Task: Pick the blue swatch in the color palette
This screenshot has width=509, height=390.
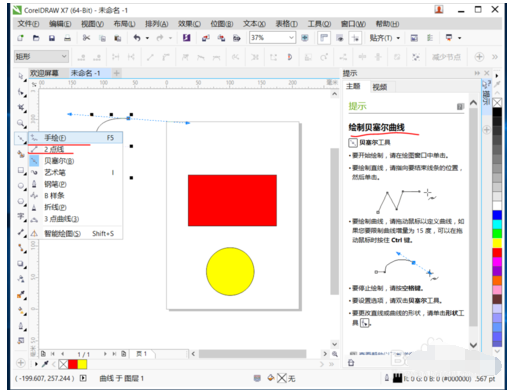Action: (x=497, y=215)
